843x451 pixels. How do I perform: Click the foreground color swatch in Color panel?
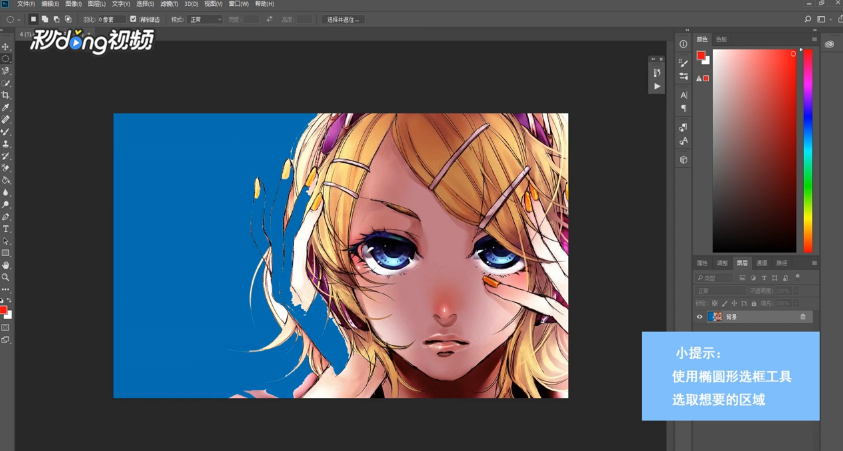(x=701, y=55)
